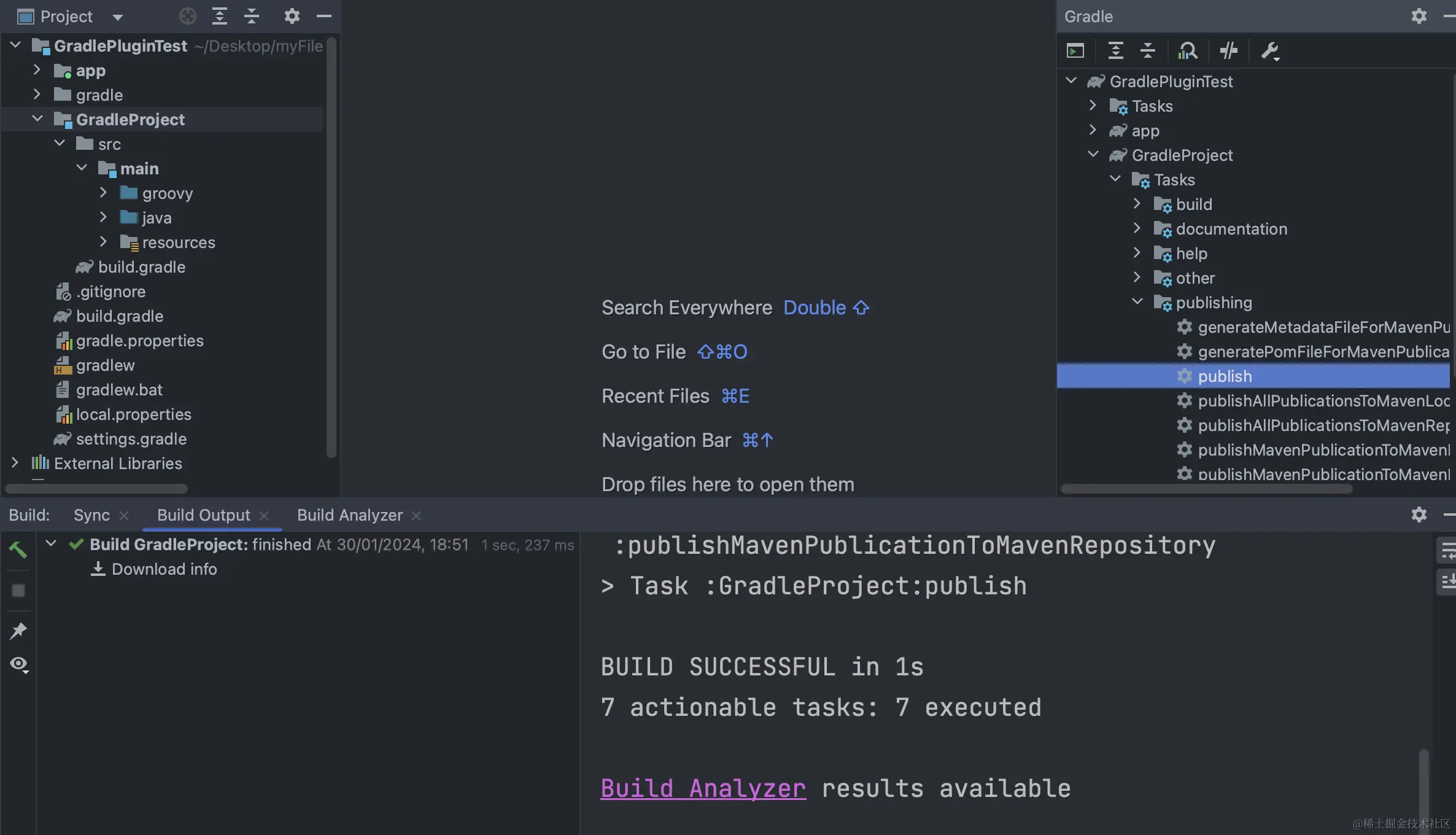
Task: Click the Gradle panel horizontal scrollbar
Action: click(1206, 489)
